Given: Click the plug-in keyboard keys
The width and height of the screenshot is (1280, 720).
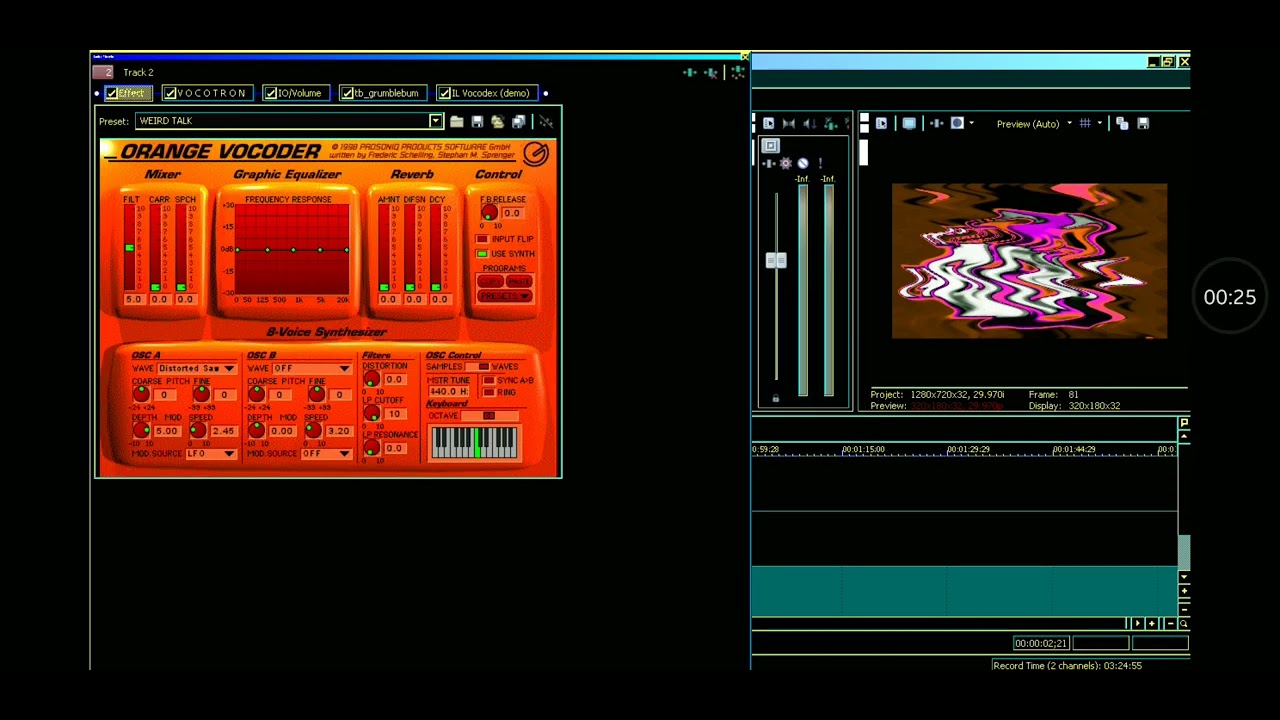Looking at the screenshot, I should (475, 443).
